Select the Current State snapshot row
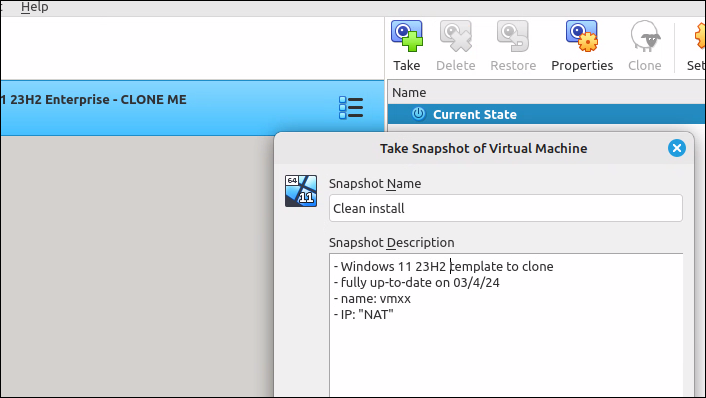706x398 pixels. tap(546, 114)
